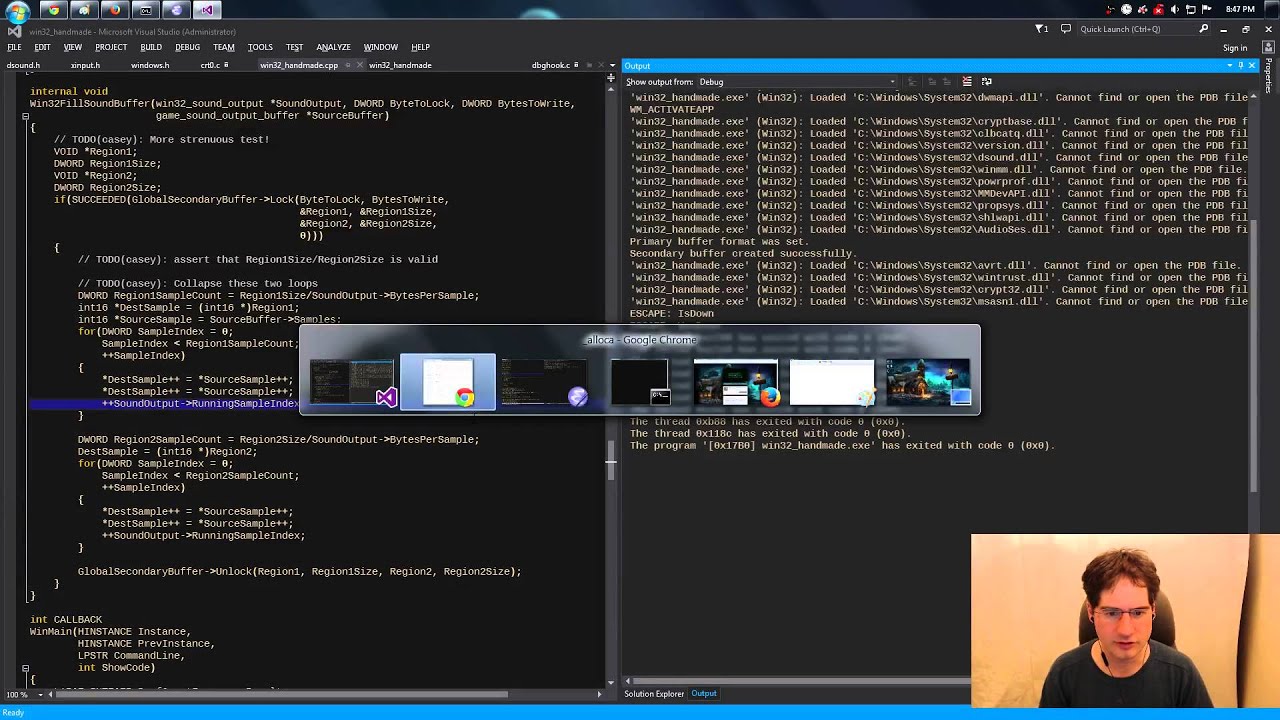Select Visual Studio taskbar button
This screenshot has width=1280, height=720.
tap(207, 10)
